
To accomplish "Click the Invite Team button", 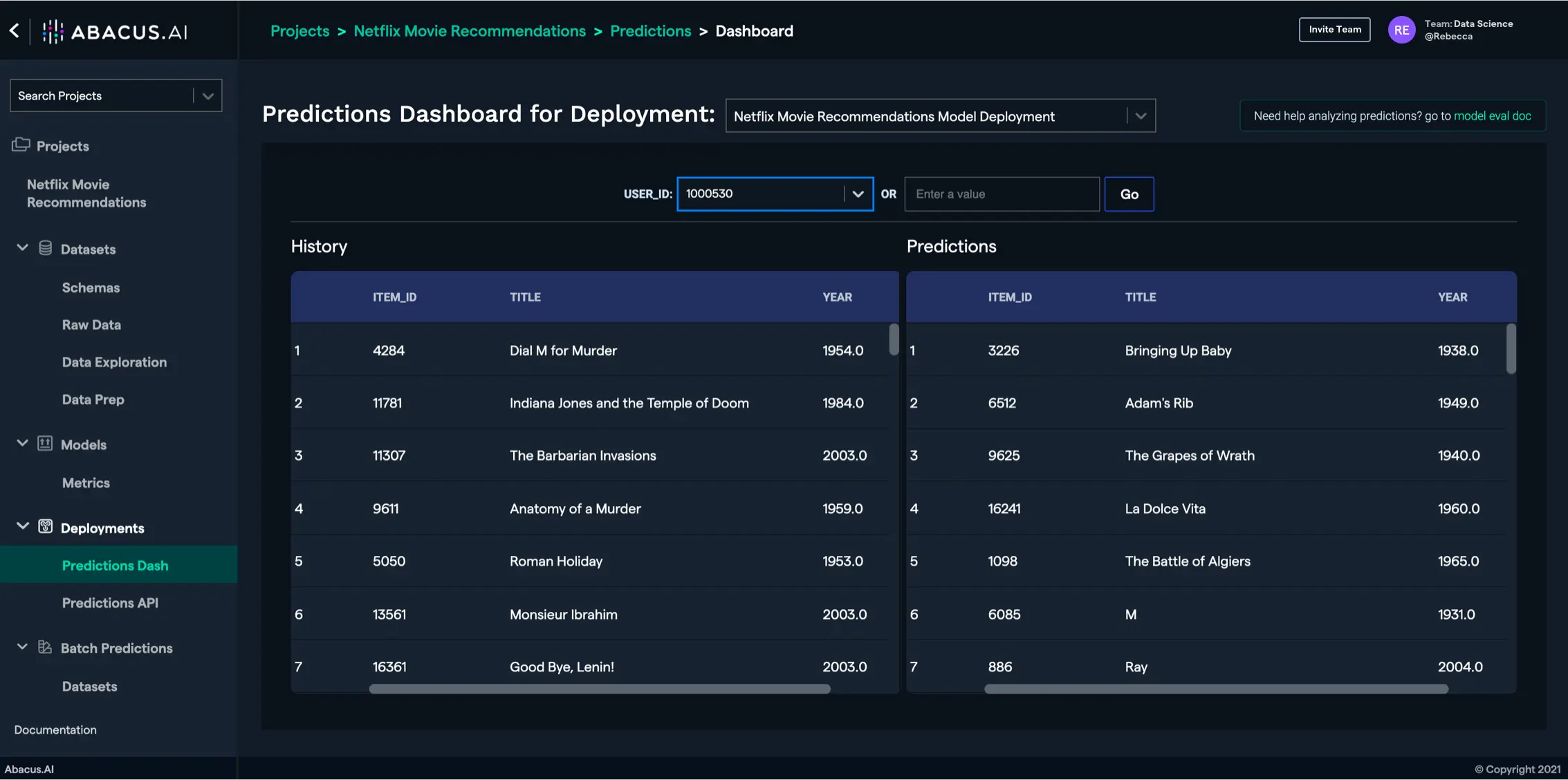I will [x=1334, y=30].
